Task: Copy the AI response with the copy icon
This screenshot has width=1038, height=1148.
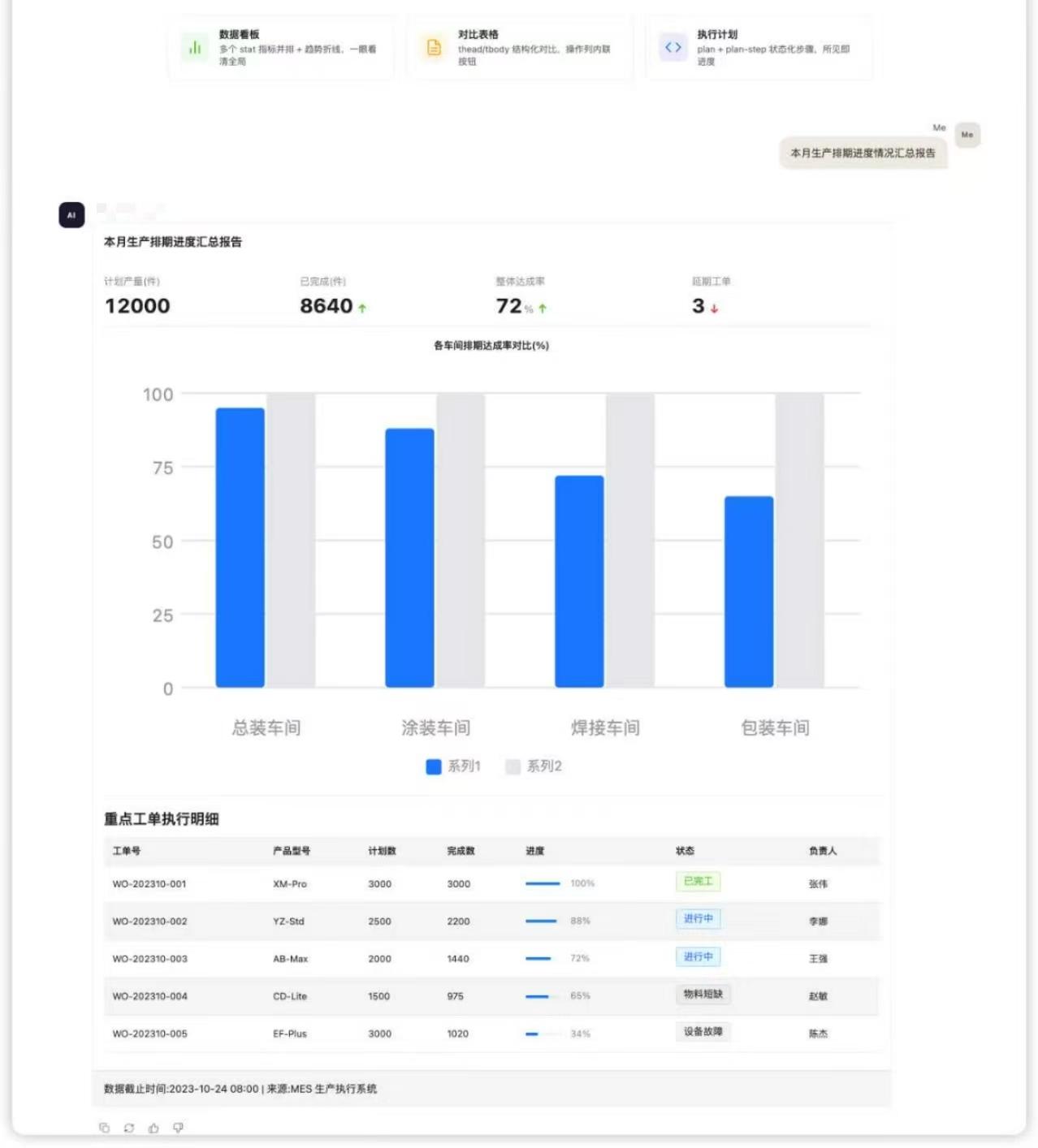Action: point(104,1127)
